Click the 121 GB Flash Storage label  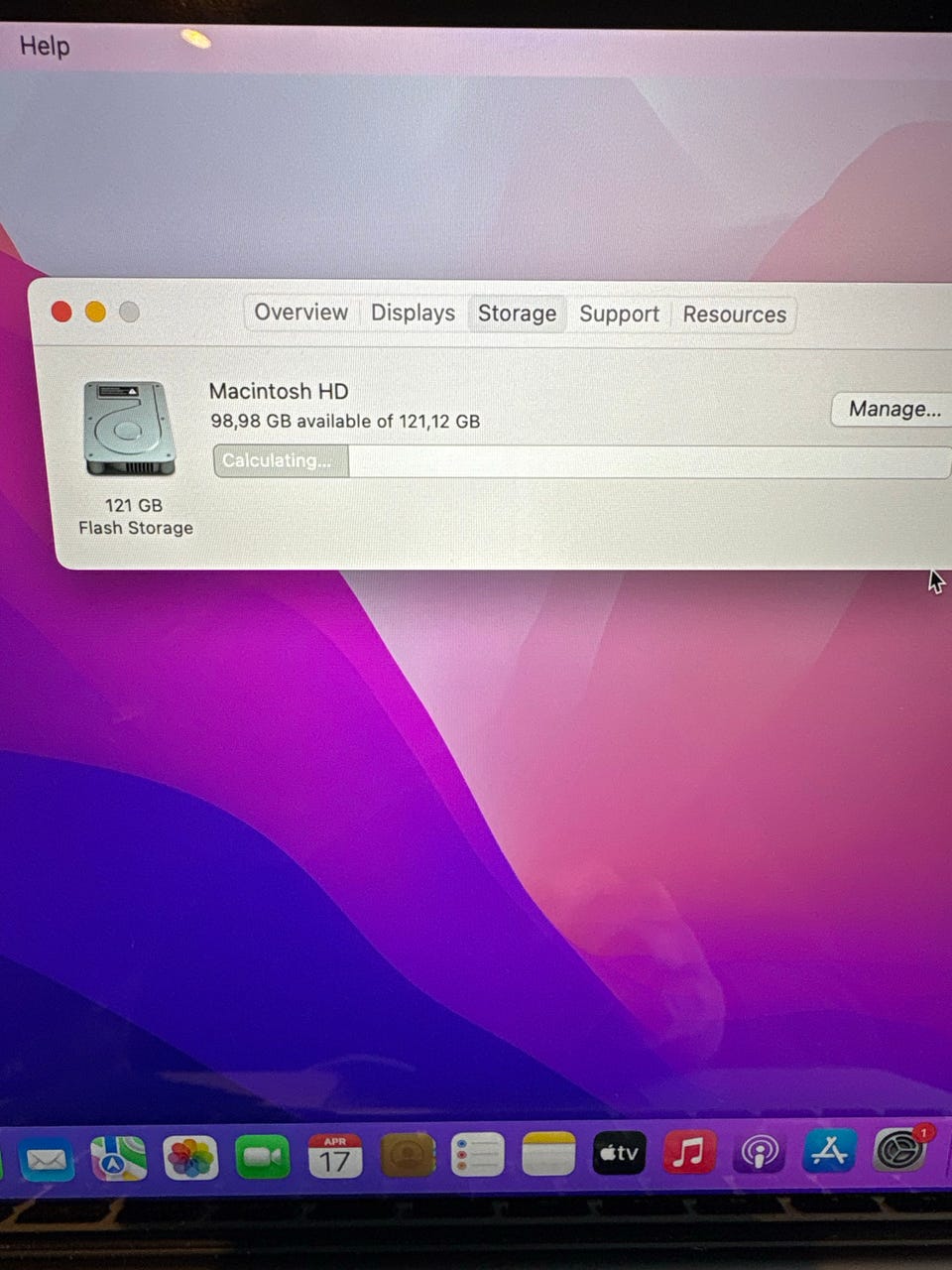136,517
